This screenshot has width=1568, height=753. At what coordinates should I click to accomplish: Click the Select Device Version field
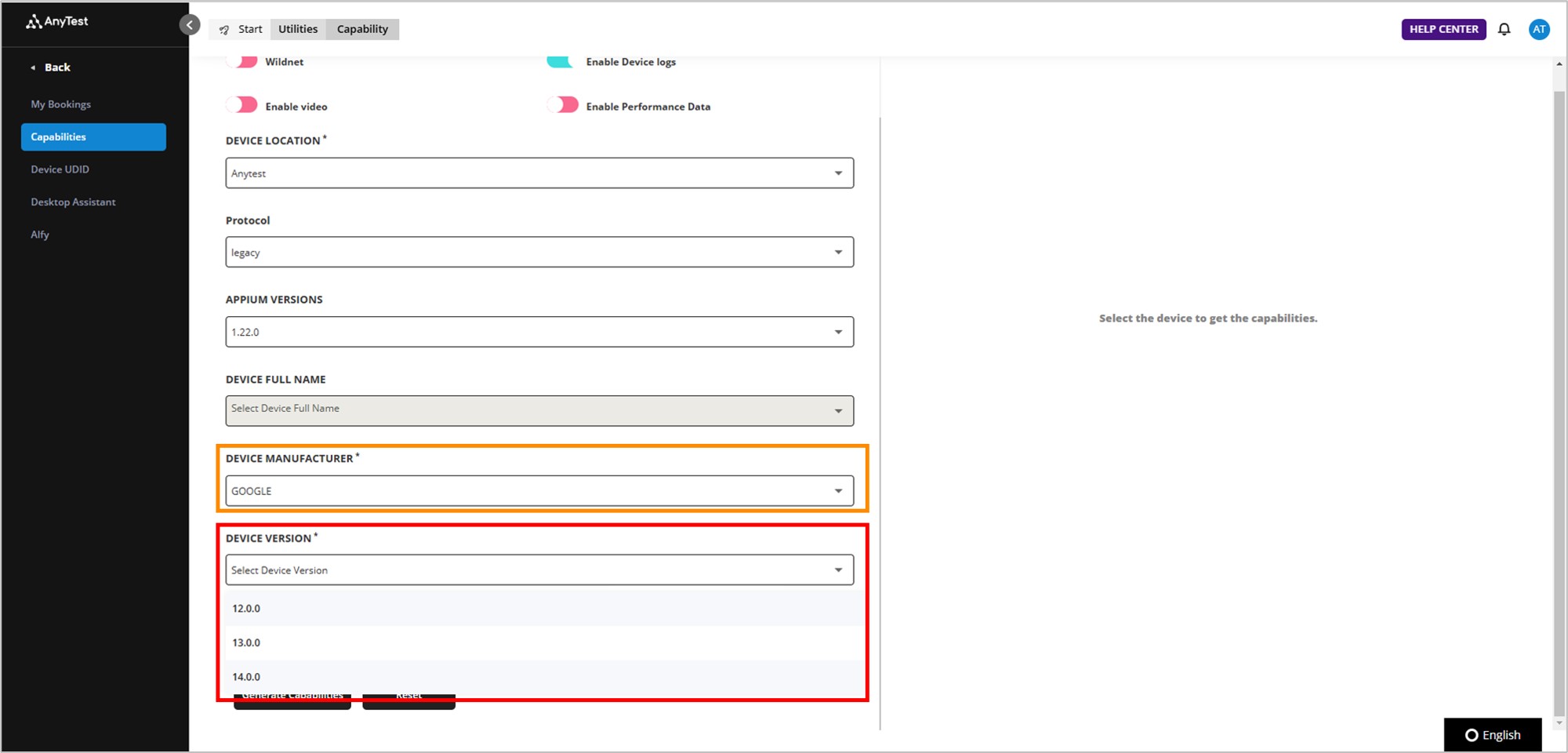(x=539, y=570)
